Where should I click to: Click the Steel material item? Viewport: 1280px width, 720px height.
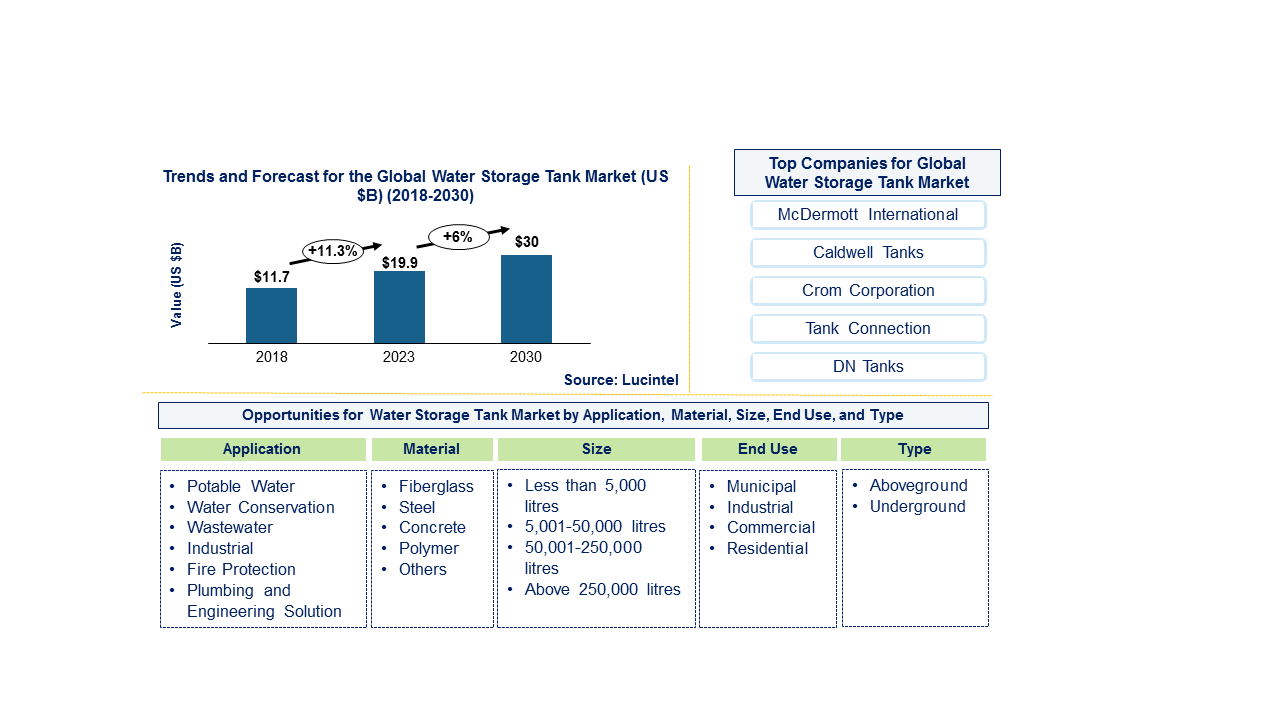(x=417, y=507)
